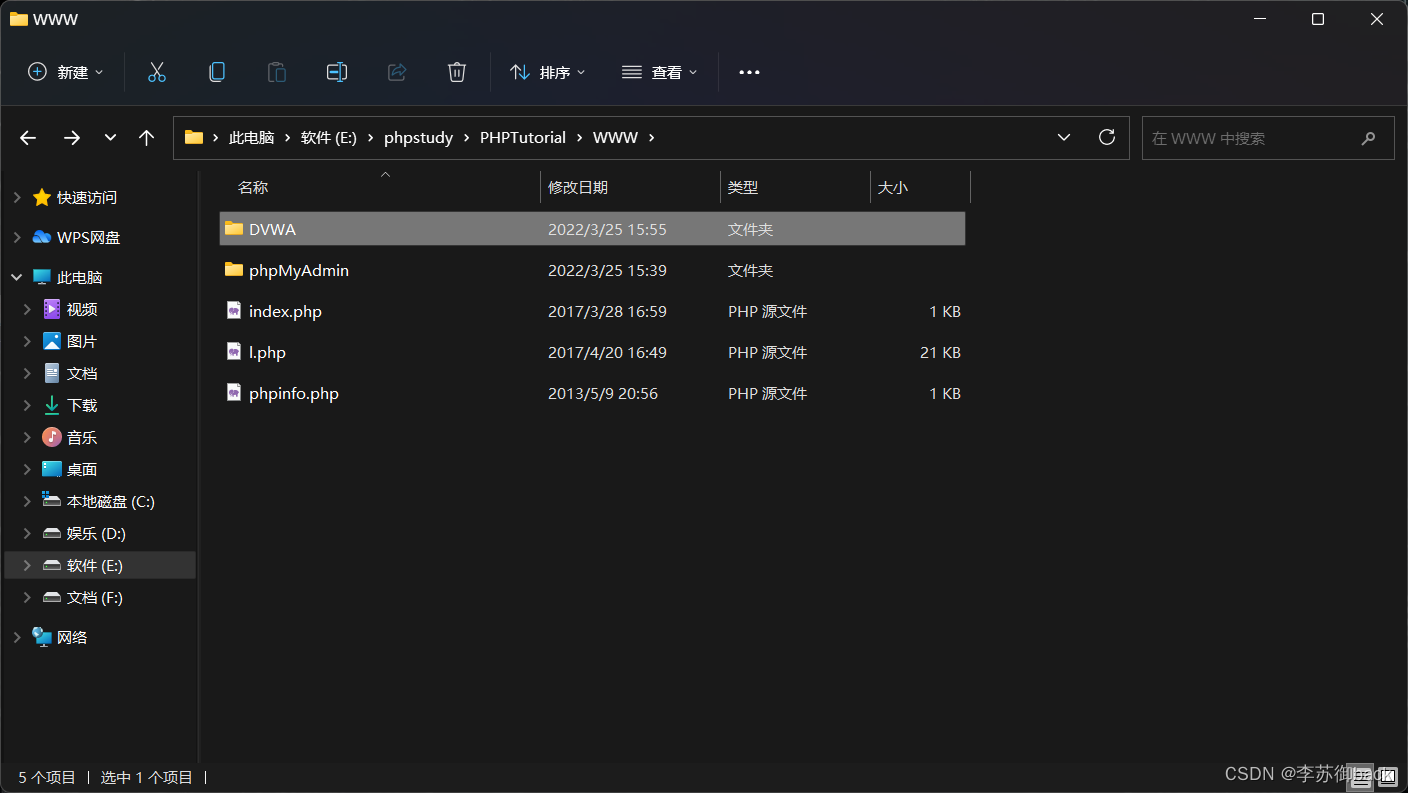Go up one folder level arrow
The height and width of the screenshot is (793, 1408).
point(147,138)
